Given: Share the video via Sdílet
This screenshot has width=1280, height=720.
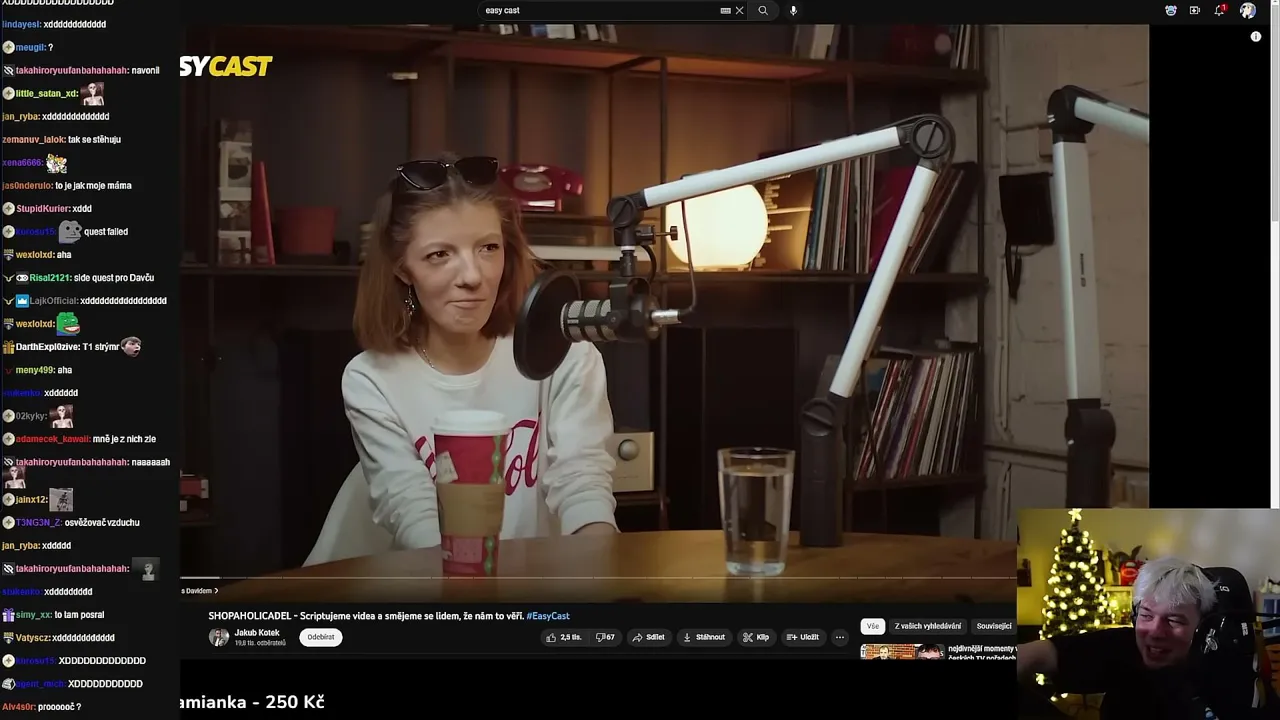Looking at the screenshot, I should (x=649, y=637).
